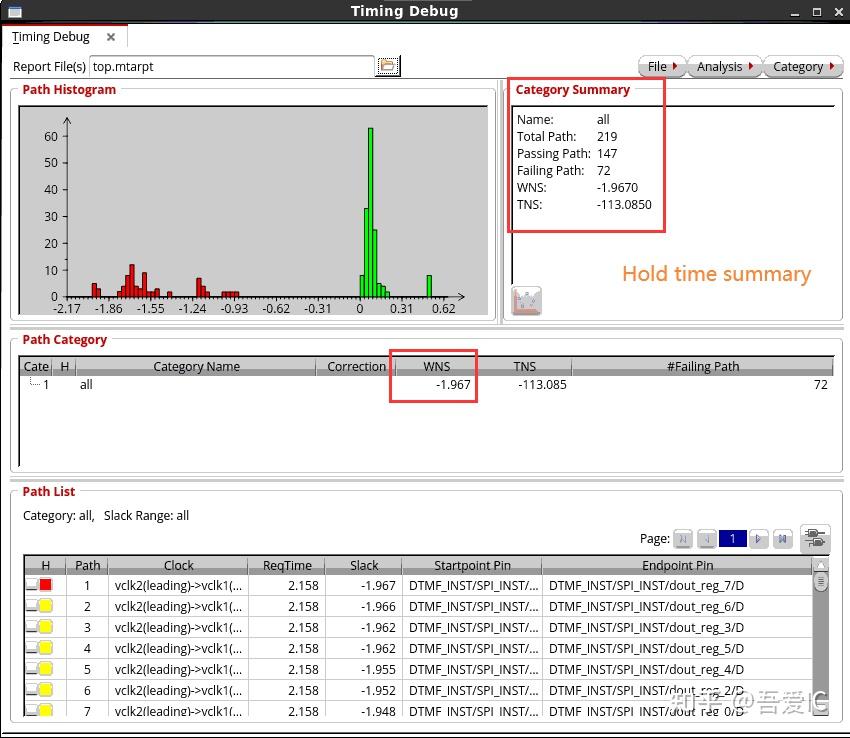Go to next page in Path List
The height and width of the screenshot is (738, 850).
(x=758, y=539)
